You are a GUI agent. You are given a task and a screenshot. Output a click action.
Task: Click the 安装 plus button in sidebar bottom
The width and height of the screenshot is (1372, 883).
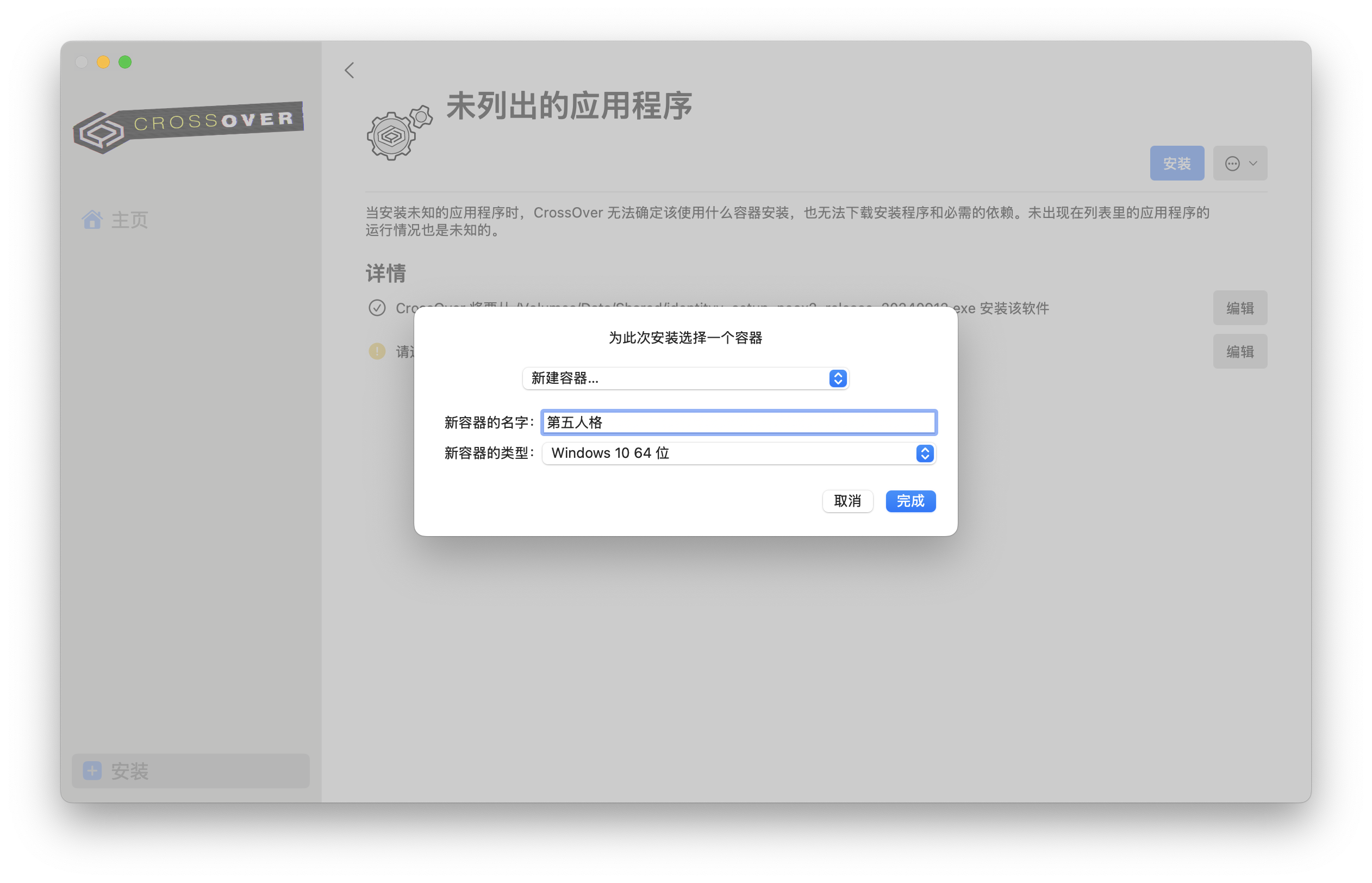point(190,770)
